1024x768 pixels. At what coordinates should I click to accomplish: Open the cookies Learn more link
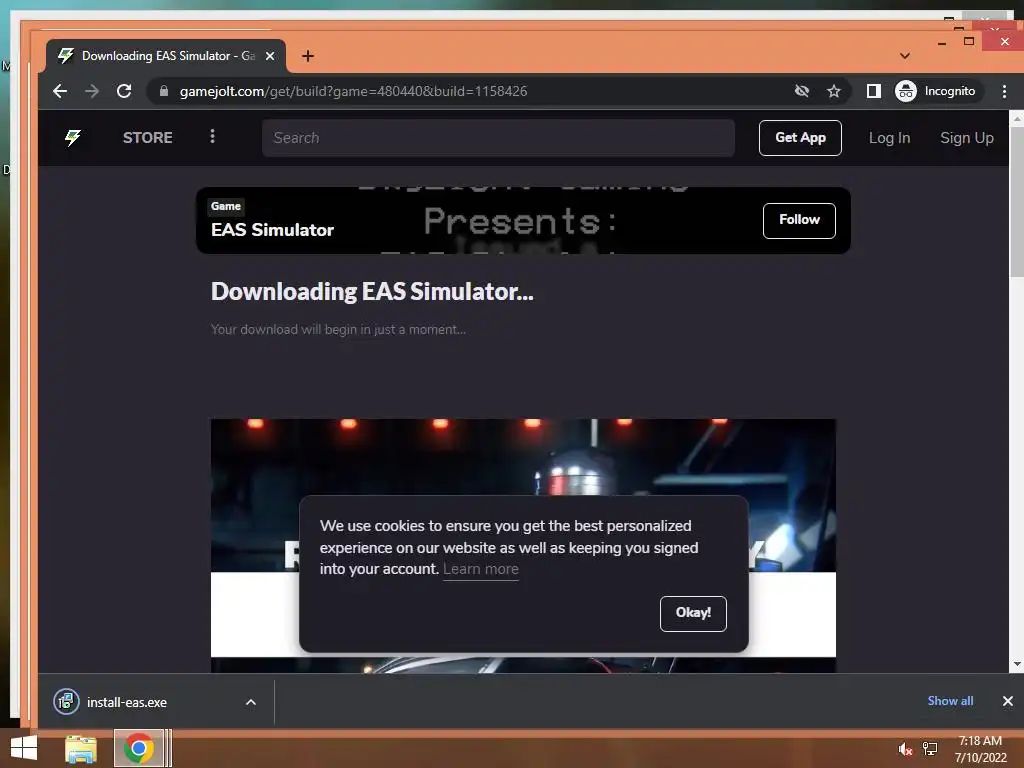tap(481, 569)
